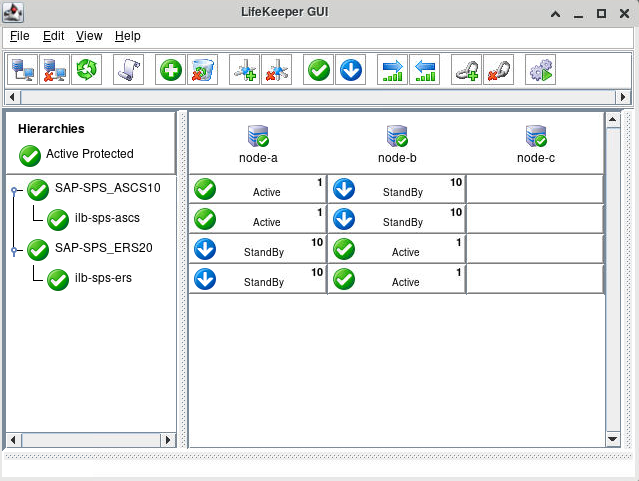Click the node-a server label
This screenshot has width=639, height=481.
(x=258, y=158)
